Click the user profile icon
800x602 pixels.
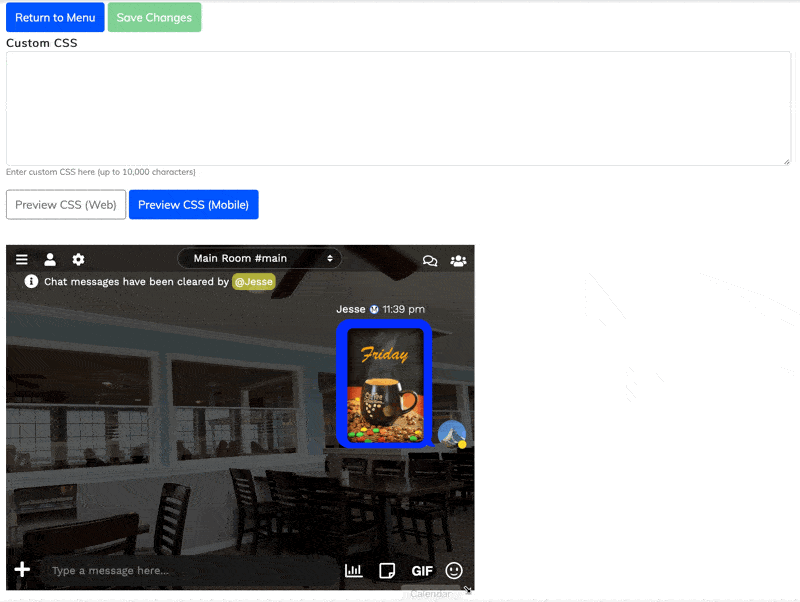[x=50, y=260]
